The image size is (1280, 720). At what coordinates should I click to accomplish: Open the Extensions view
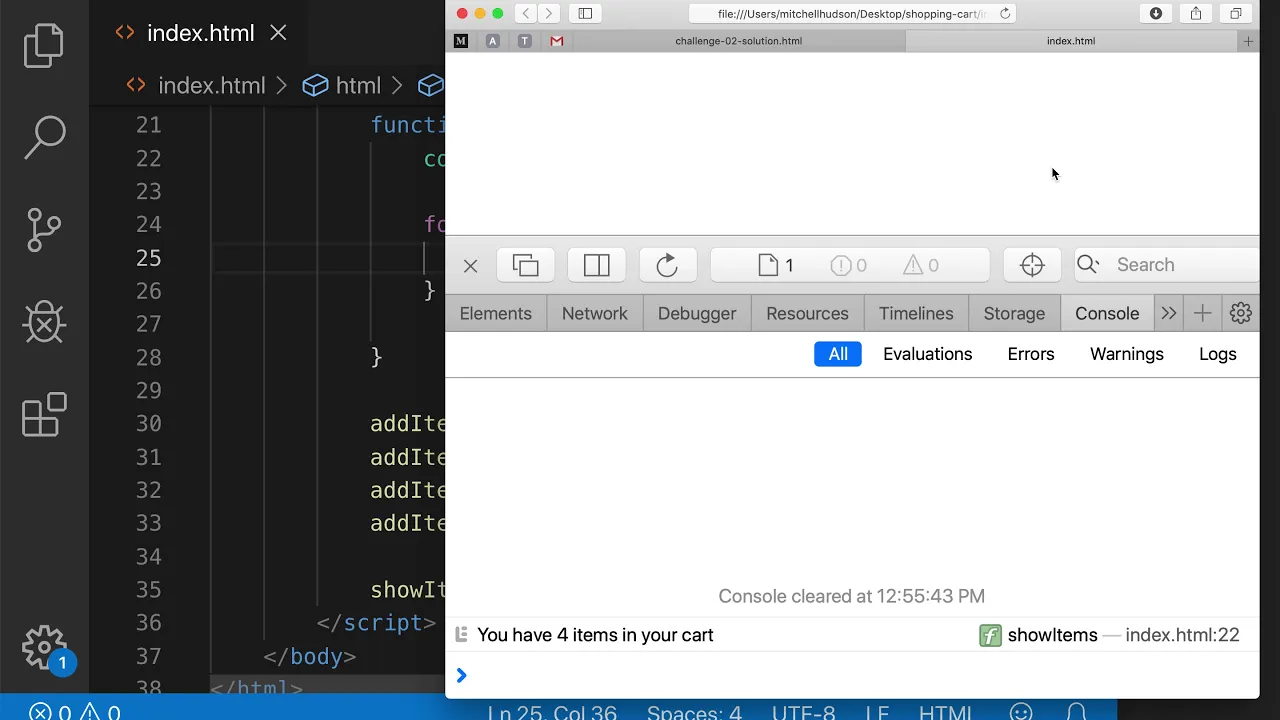pyautogui.click(x=44, y=414)
